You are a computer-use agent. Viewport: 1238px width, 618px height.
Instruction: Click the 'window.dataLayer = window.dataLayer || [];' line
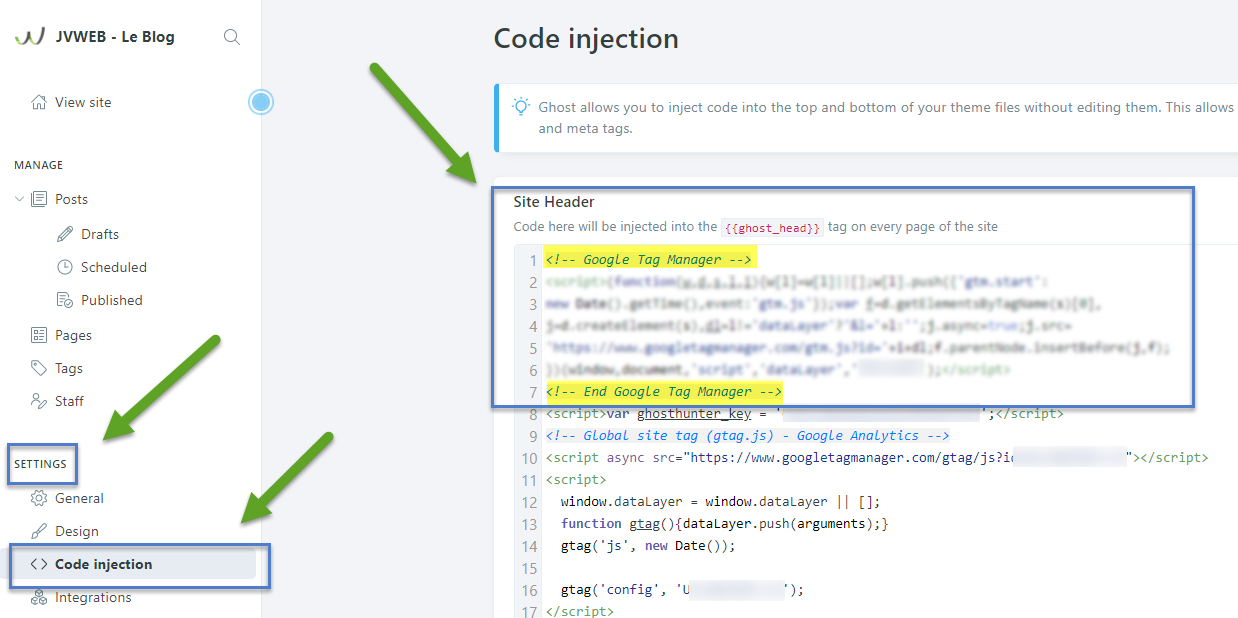click(720, 502)
